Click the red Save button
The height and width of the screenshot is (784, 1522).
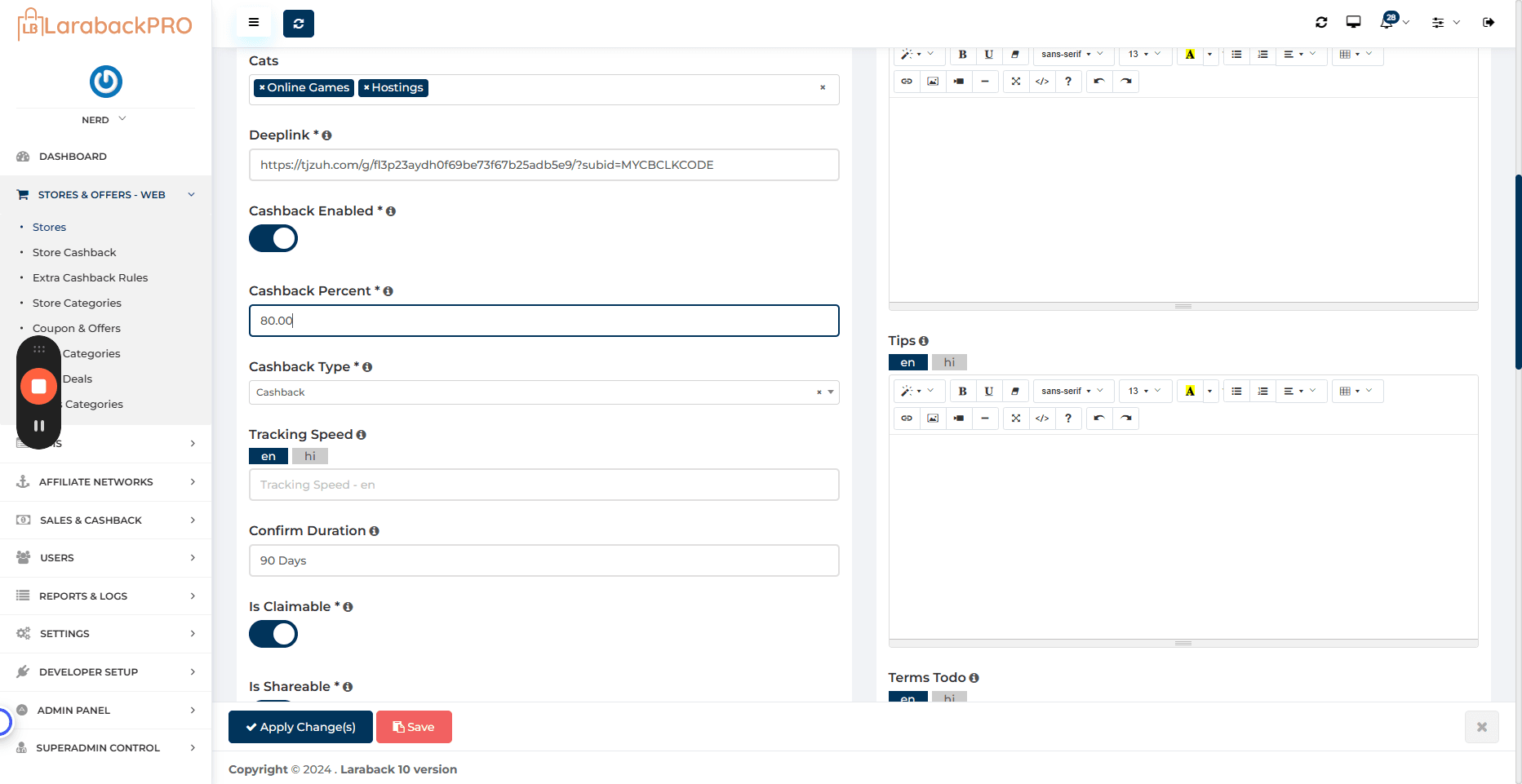coord(414,727)
